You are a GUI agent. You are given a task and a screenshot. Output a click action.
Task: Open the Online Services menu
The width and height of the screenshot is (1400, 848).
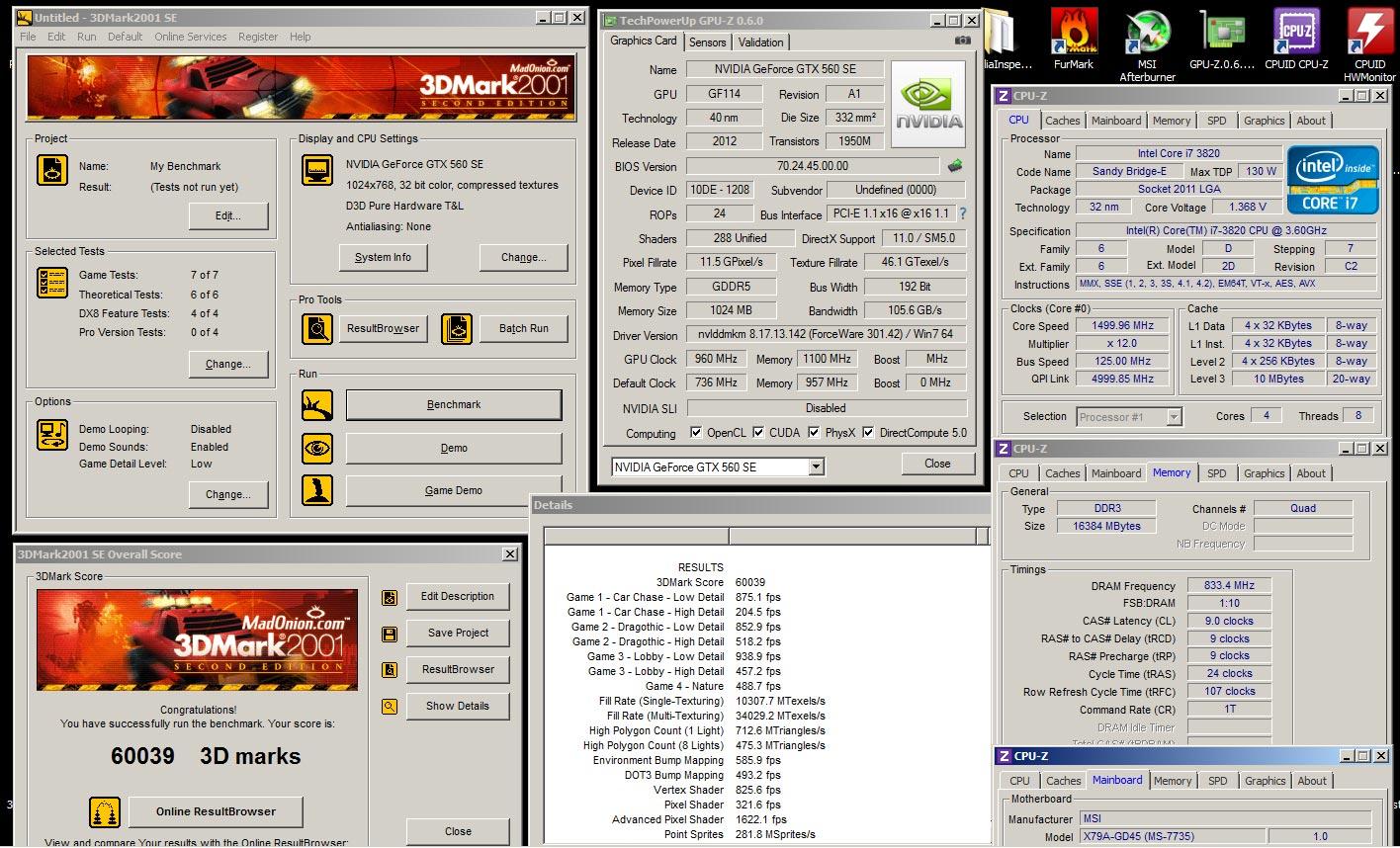pyautogui.click(x=190, y=37)
